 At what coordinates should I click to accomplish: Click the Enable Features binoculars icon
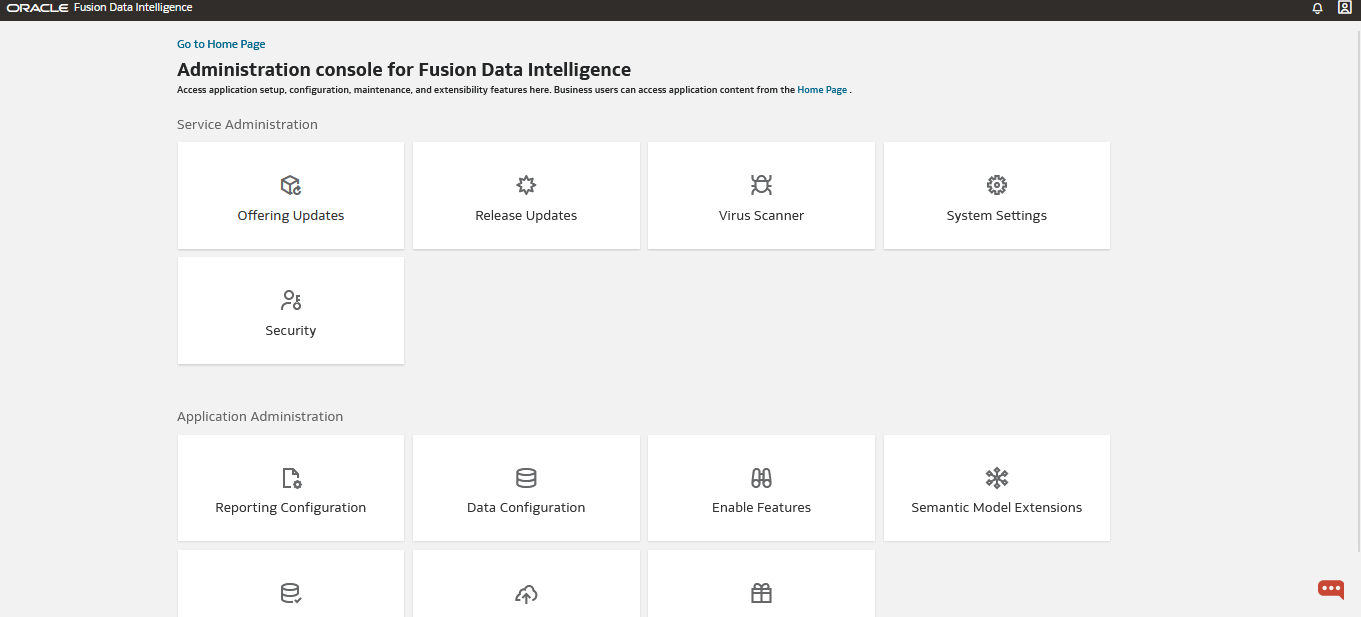[x=761, y=477]
